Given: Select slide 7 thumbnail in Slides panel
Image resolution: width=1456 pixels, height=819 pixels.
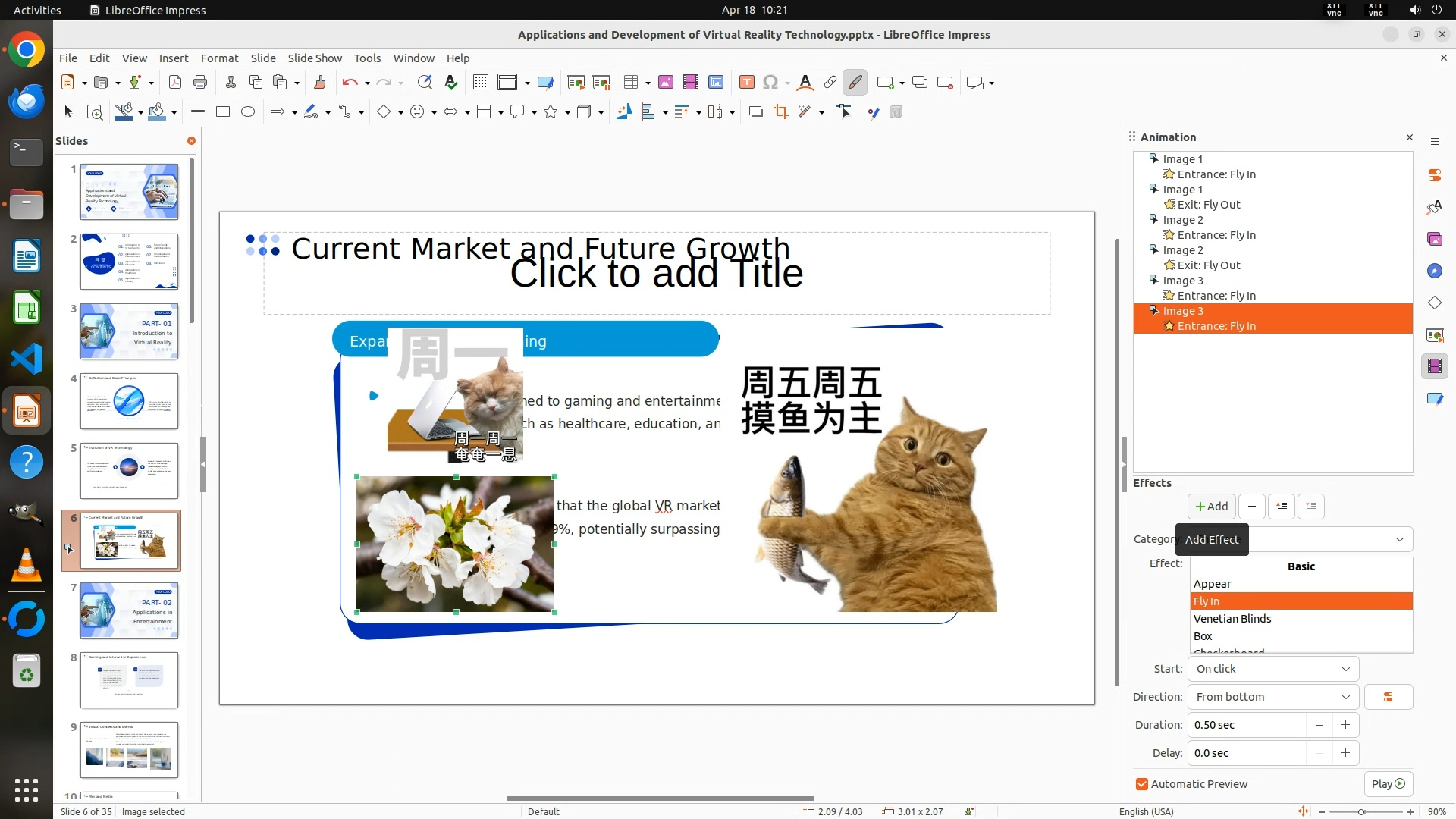Looking at the screenshot, I should (x=129, y=610).
